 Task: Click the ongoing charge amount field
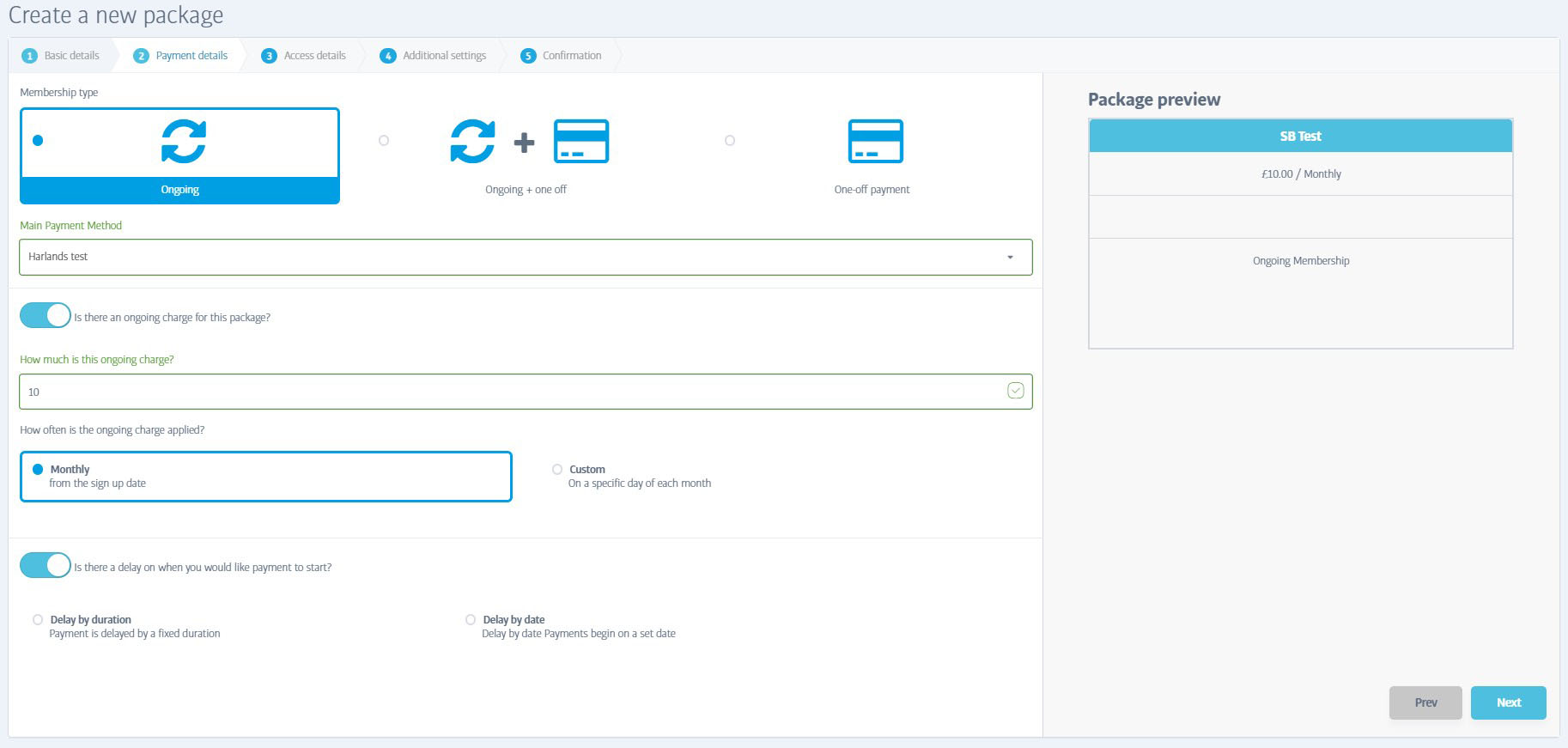526,392
